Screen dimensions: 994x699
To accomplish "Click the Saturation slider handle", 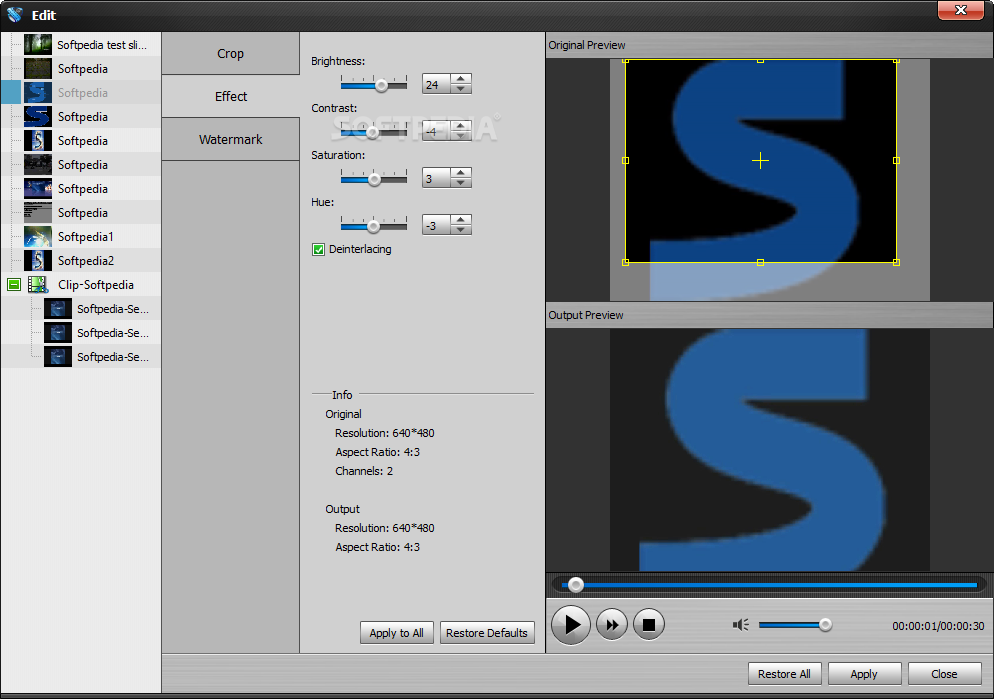I will click(375, 179).
